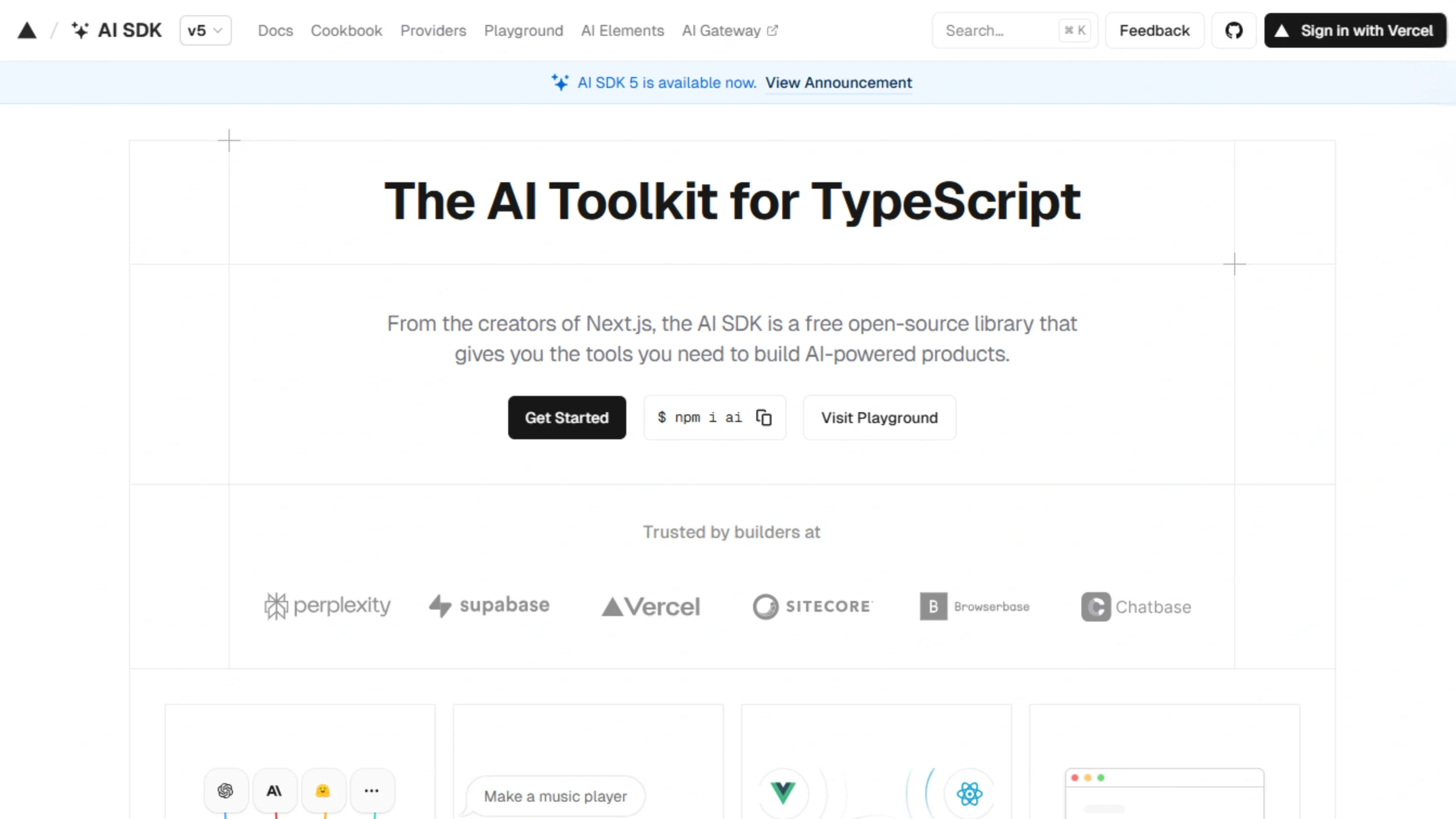Expand the v5 version dropdown
This screenshot has height=819, width=1456.
coord(205,31)
